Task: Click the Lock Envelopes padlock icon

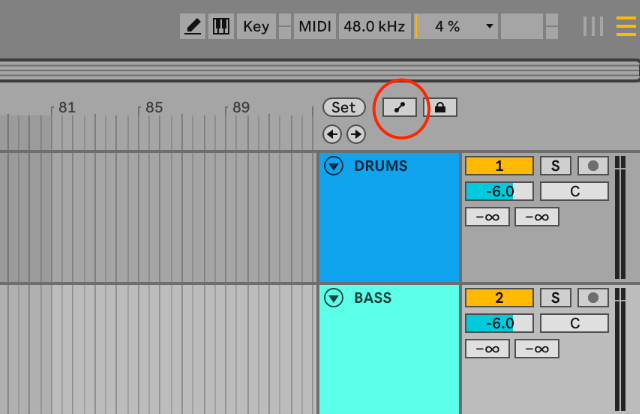Action: point(440,107)
